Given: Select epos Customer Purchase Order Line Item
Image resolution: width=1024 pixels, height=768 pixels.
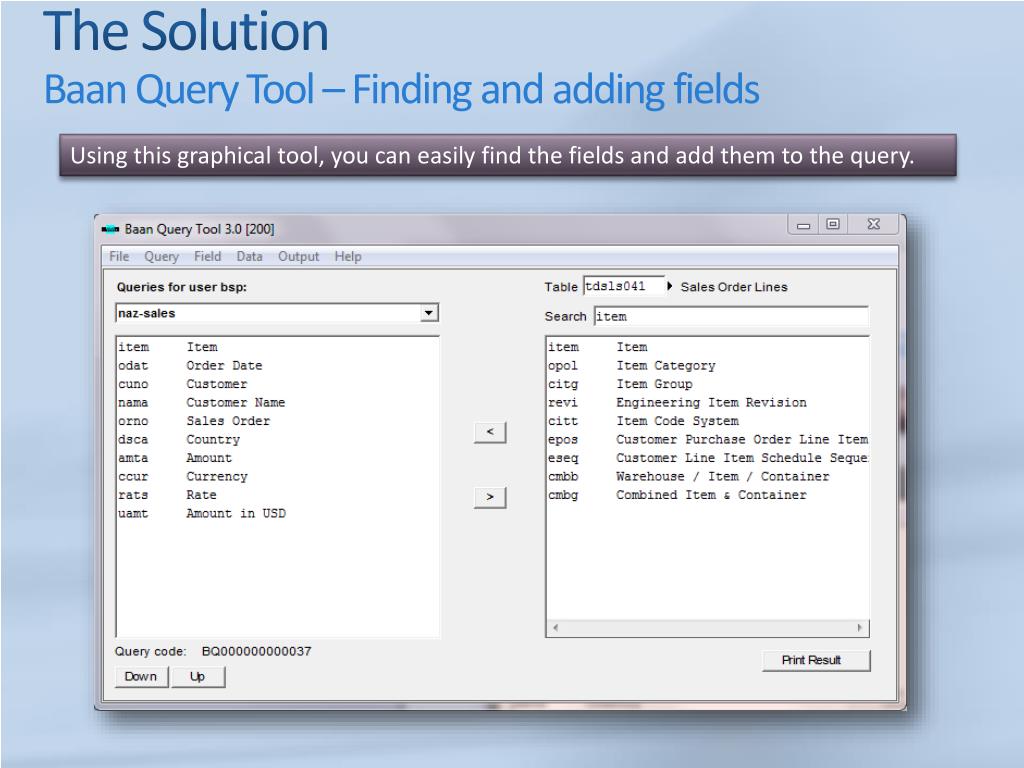Looking at the screenshot, I should (707, 440).
